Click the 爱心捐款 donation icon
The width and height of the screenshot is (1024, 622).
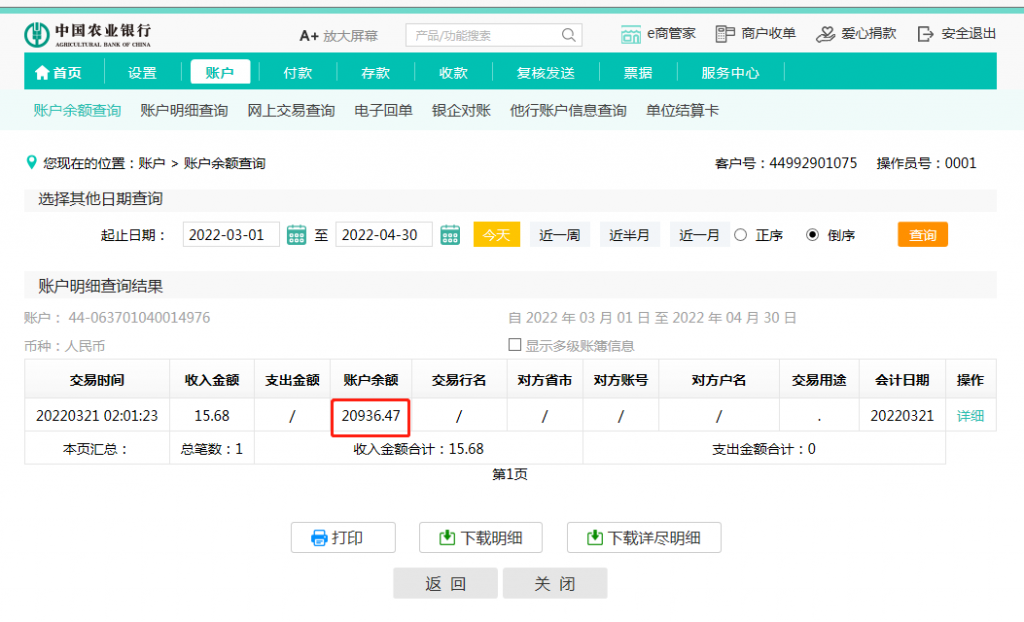[x=826, y=34]
